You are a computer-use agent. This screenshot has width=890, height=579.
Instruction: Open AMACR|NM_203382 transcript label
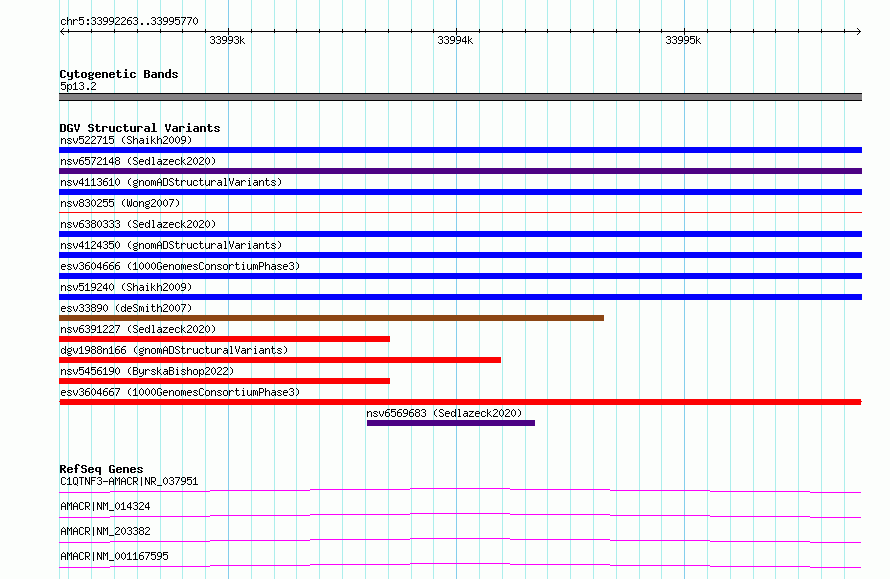click(x=105, y=531)
